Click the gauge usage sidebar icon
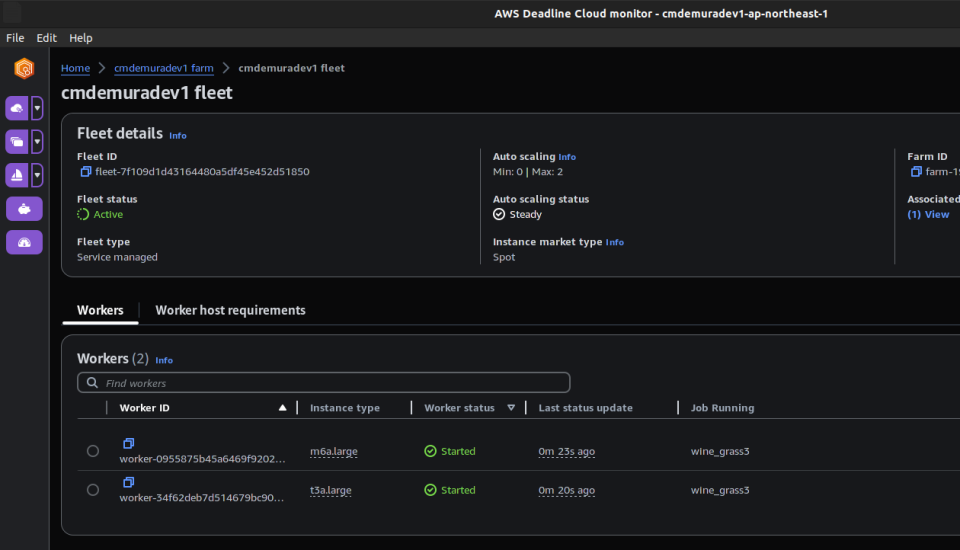The height and width of the screenshot is (550, 960). point(24,243)
